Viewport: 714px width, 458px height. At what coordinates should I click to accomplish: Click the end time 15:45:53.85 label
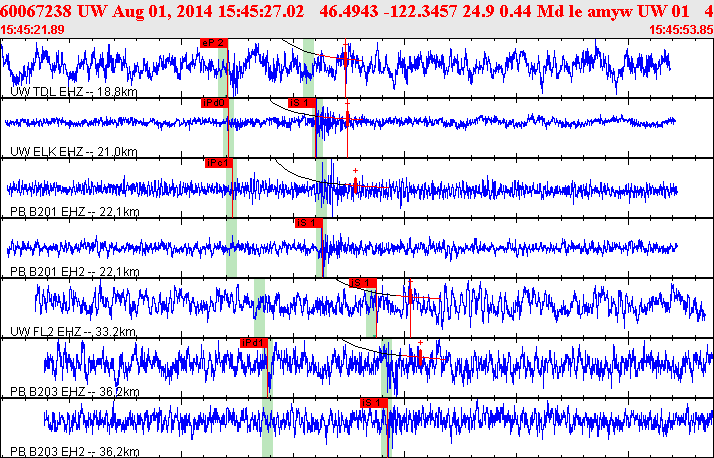point(681,29)
